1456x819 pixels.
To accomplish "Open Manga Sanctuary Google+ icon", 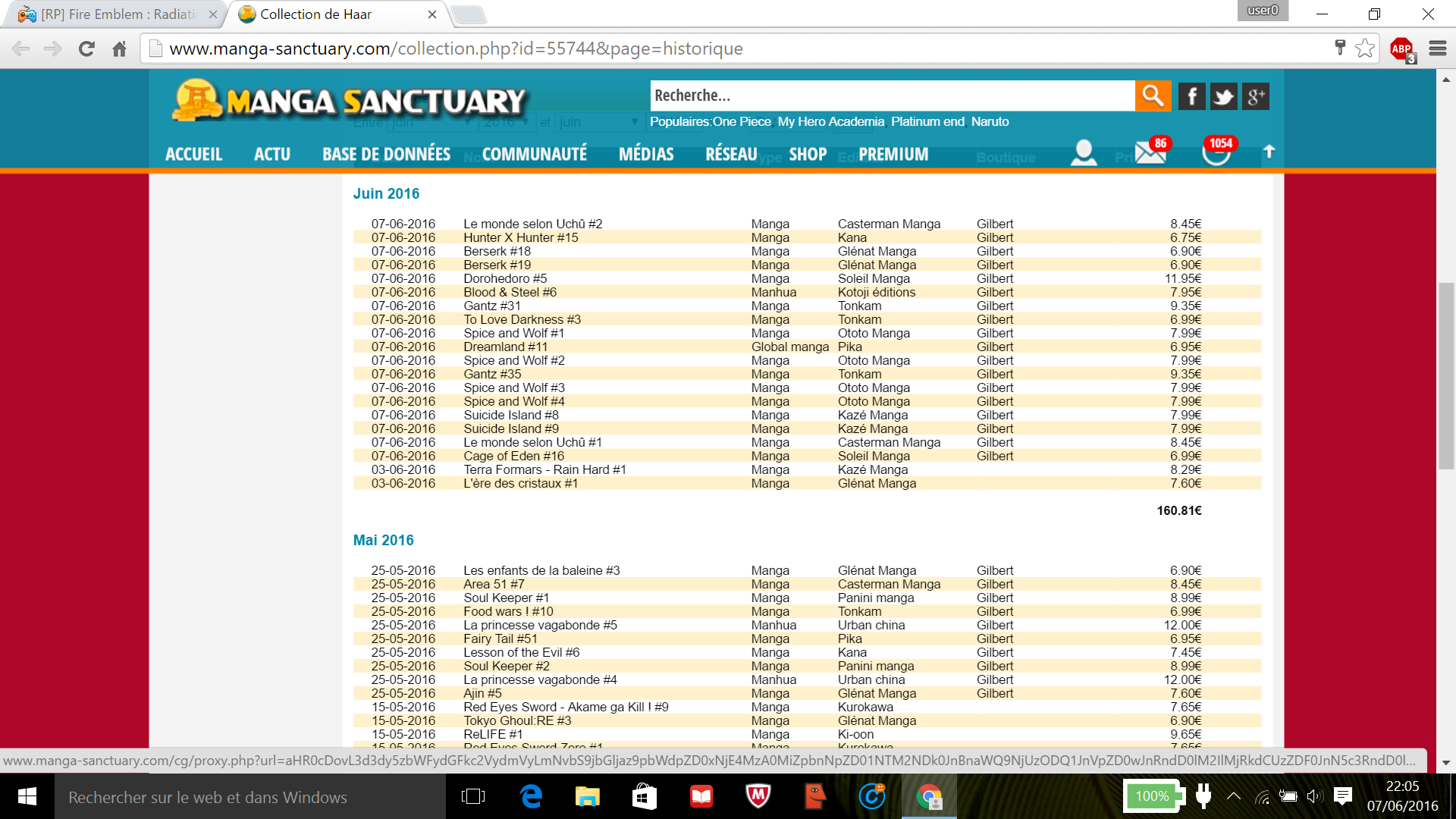I will point(1255,96).
